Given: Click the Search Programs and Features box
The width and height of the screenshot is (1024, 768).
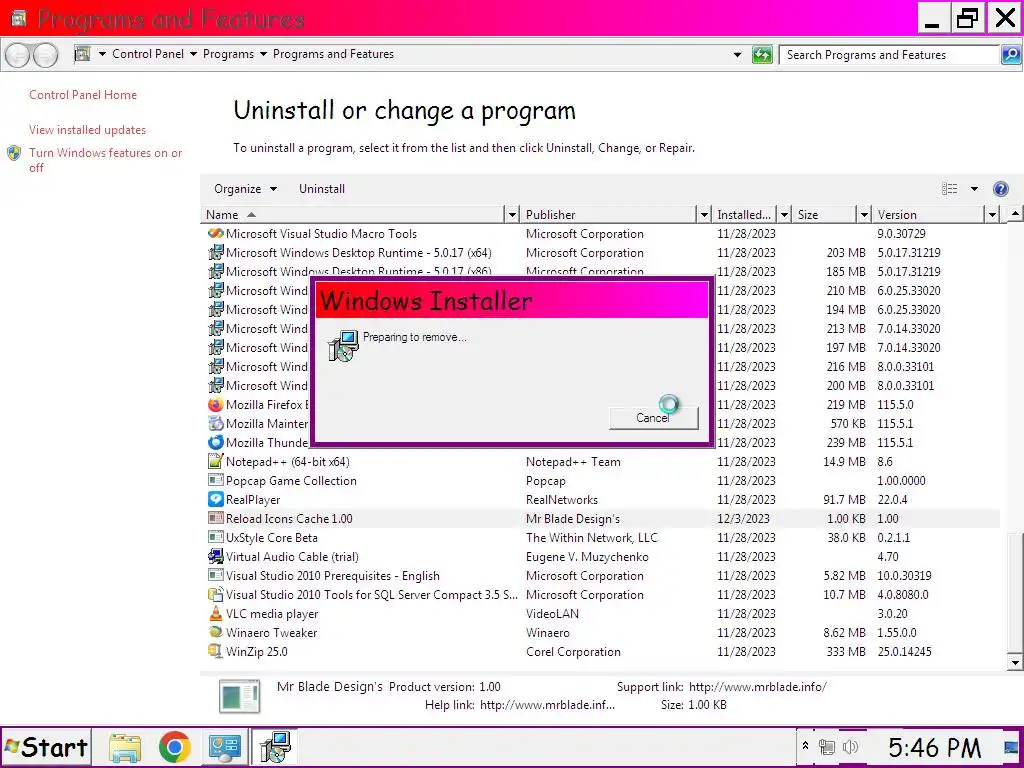Looking at the screenshot, I should click(x=889, y=55).
